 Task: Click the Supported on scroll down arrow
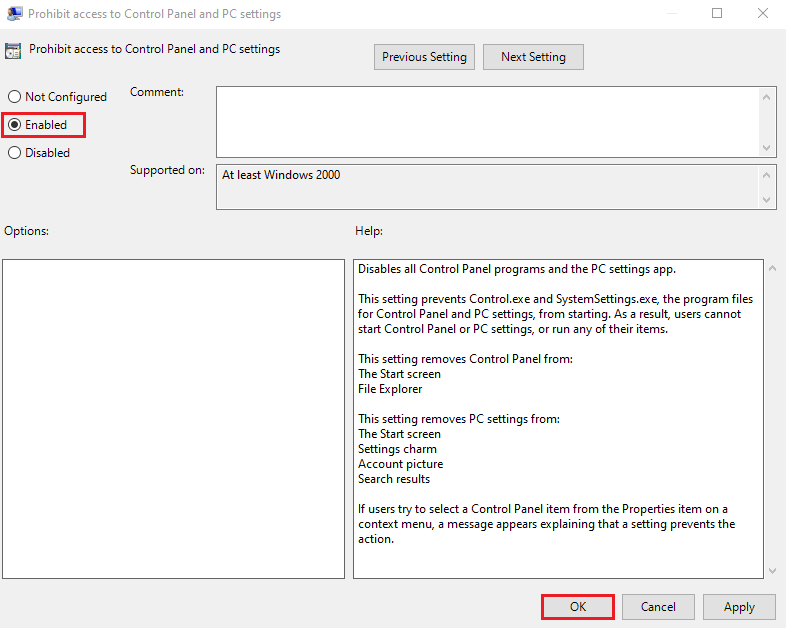pyautogui.click(x=768, y=200)
